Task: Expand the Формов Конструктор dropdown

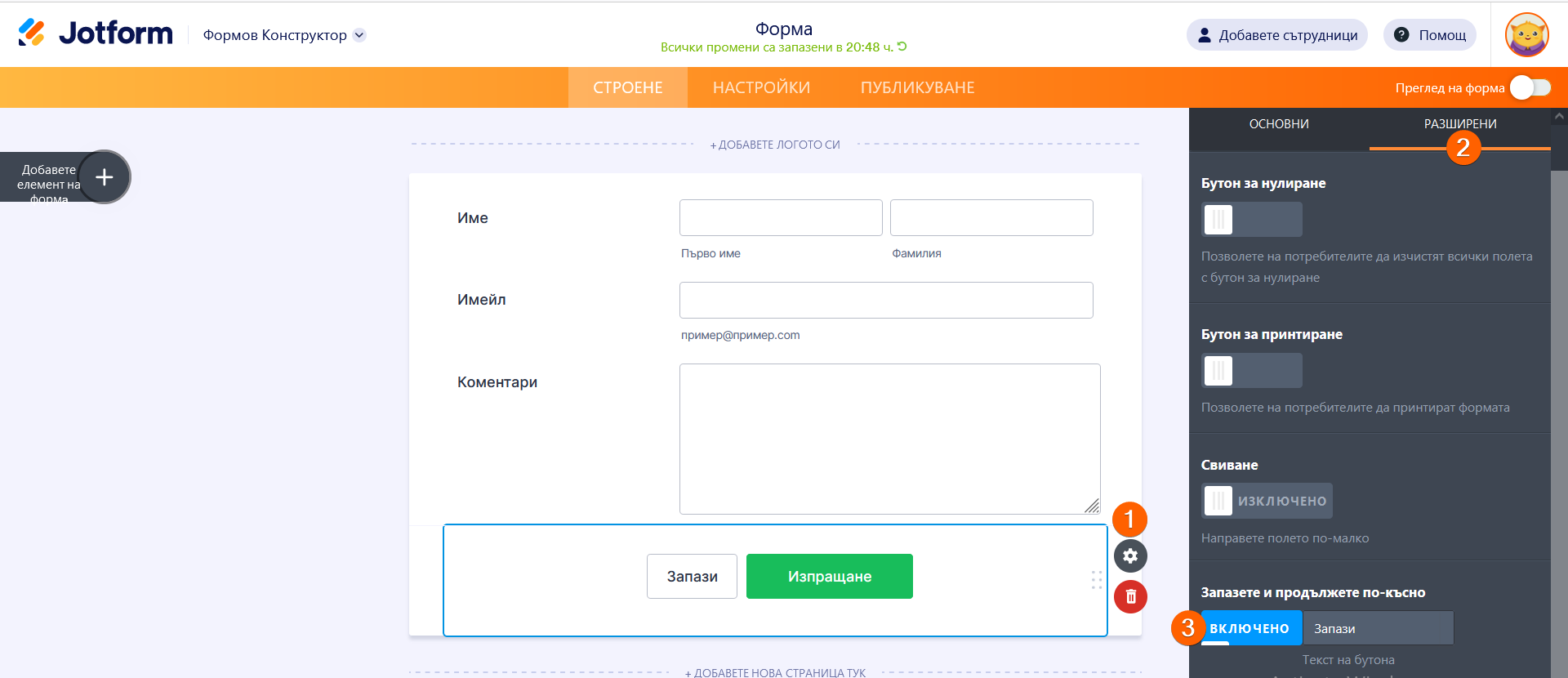Action: point(359,35)
